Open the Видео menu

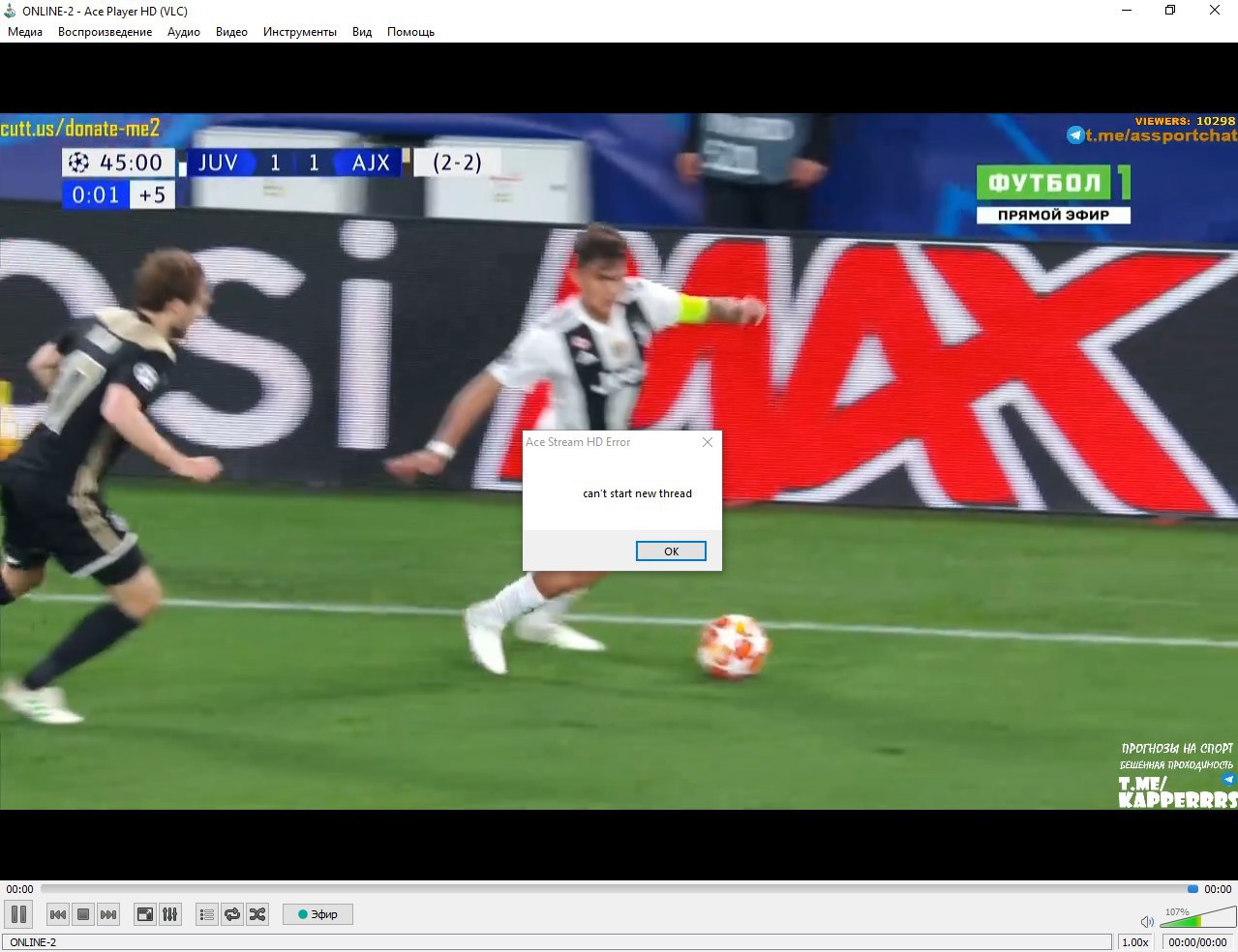[x=231, y=32]
